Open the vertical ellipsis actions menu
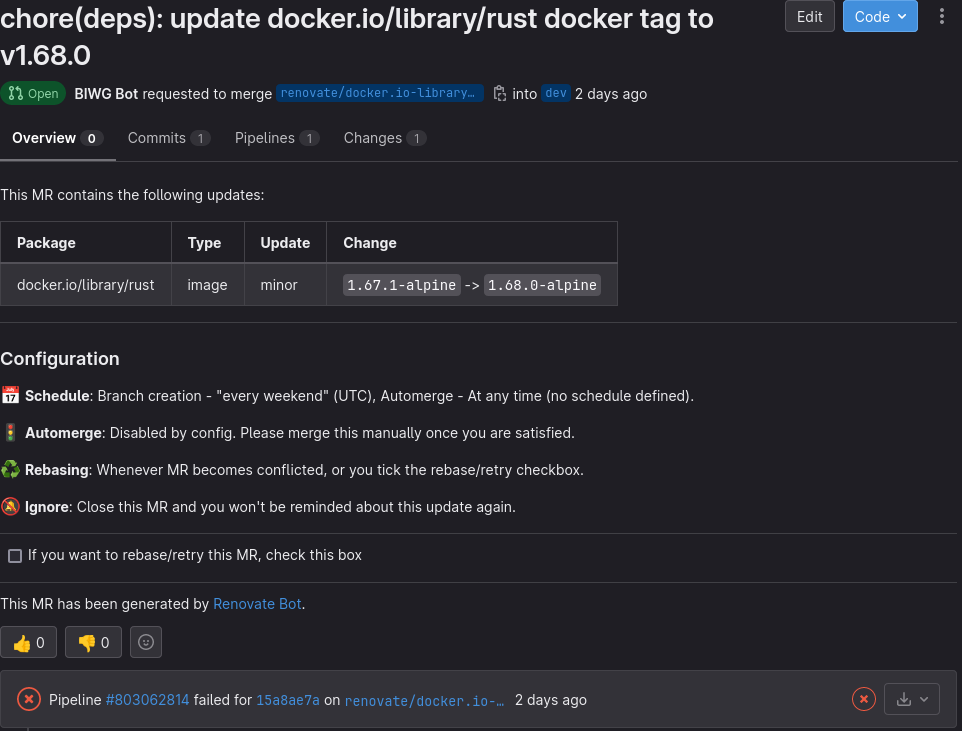Screen dimensions: 962x731 941,16
